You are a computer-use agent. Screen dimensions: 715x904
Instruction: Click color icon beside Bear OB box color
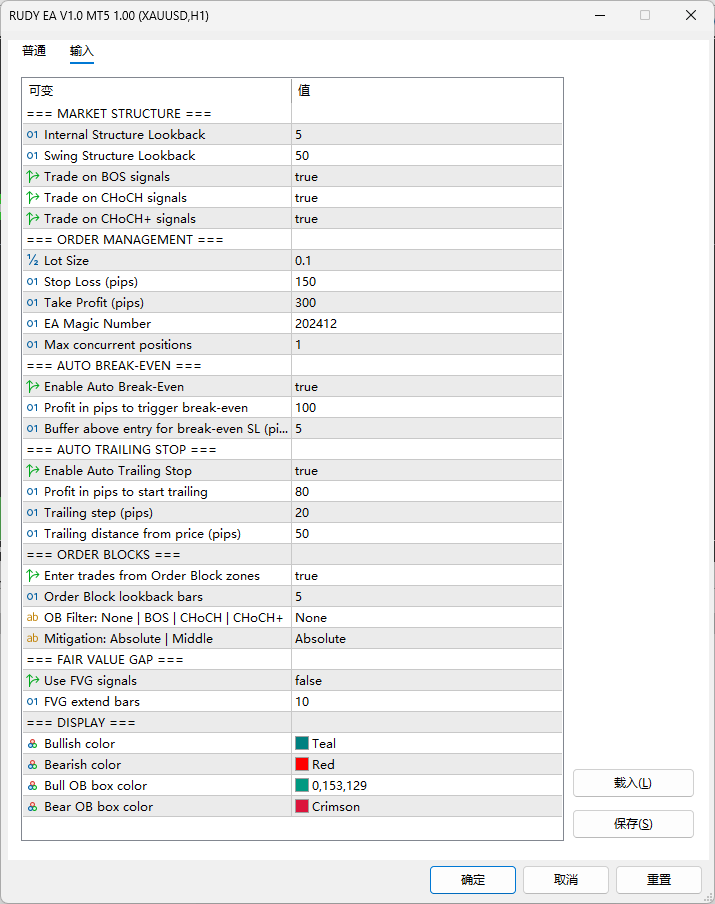coord(32,807)
